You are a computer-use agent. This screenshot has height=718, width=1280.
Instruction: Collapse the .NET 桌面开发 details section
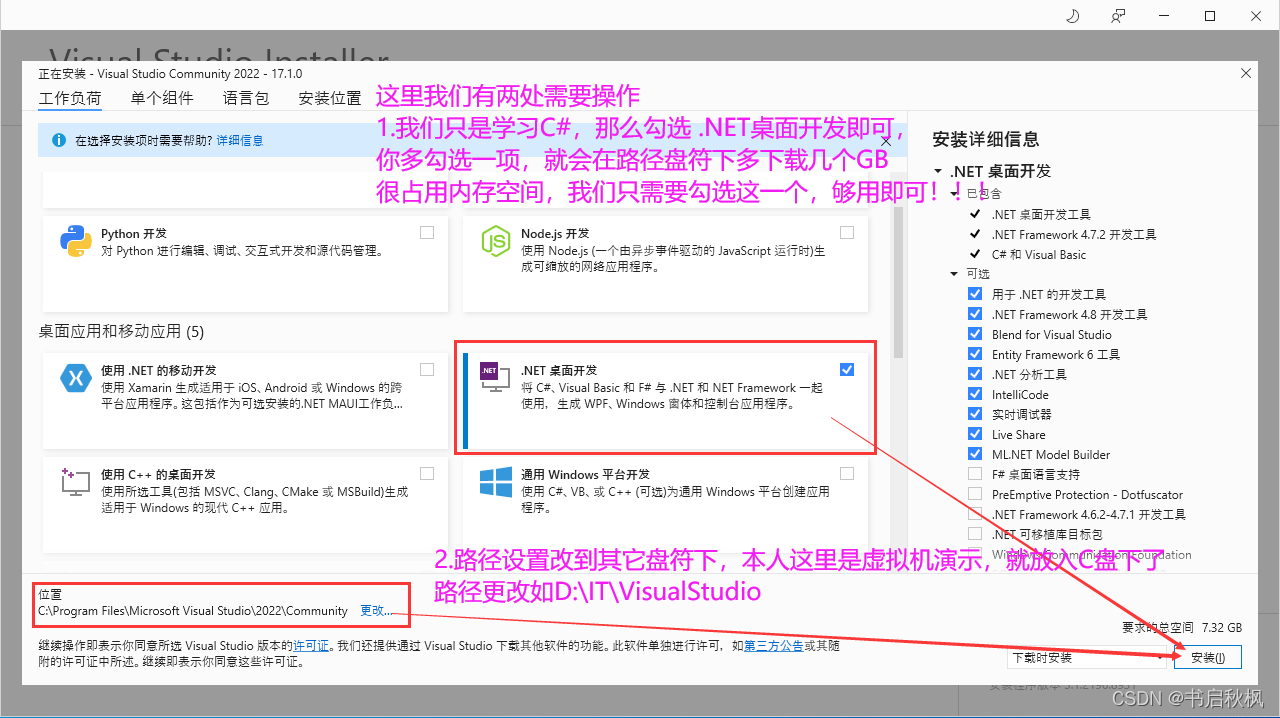[x=937, y=171]
